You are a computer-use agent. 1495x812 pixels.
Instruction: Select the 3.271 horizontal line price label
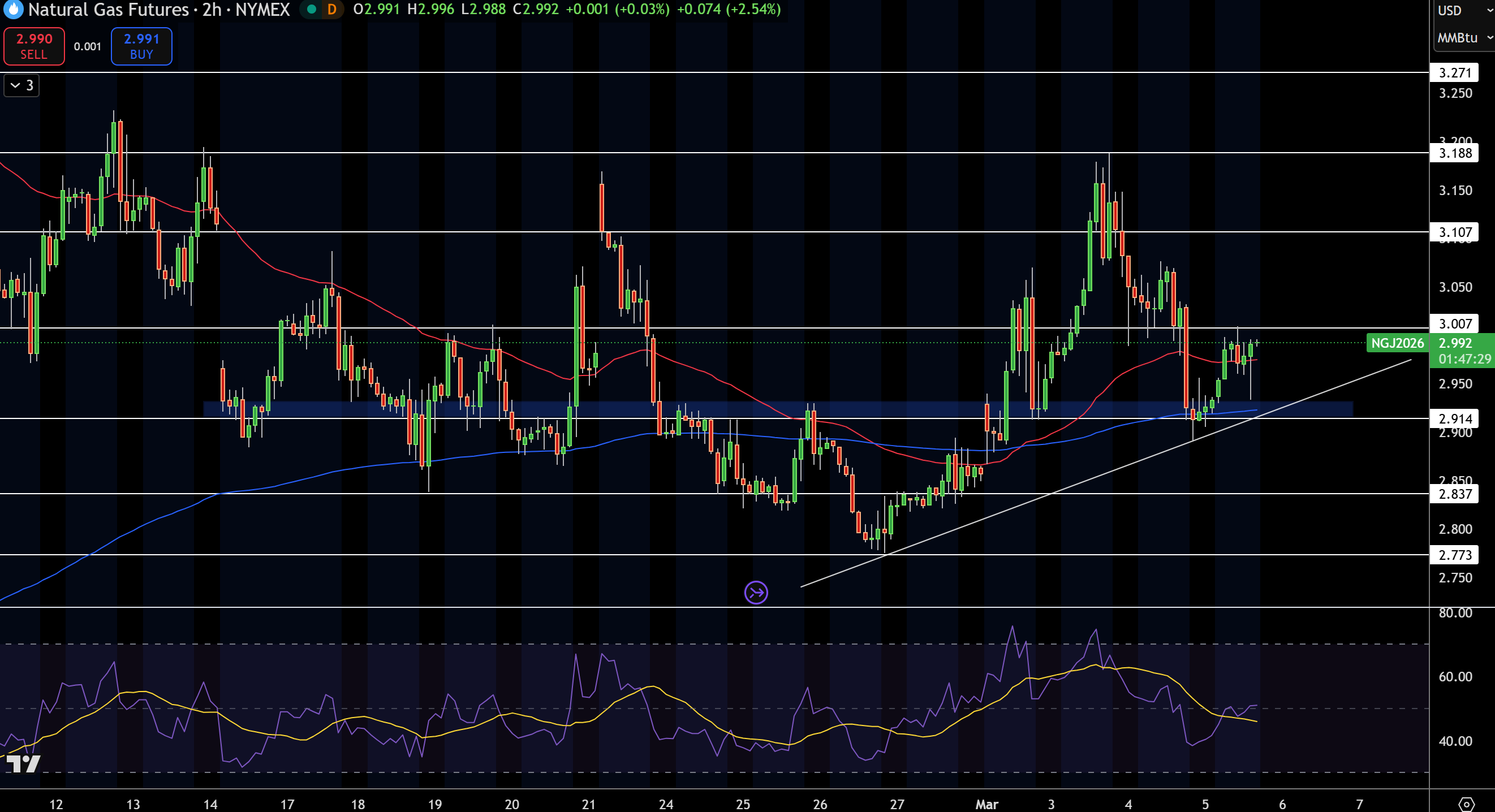tap(1455, 72)
